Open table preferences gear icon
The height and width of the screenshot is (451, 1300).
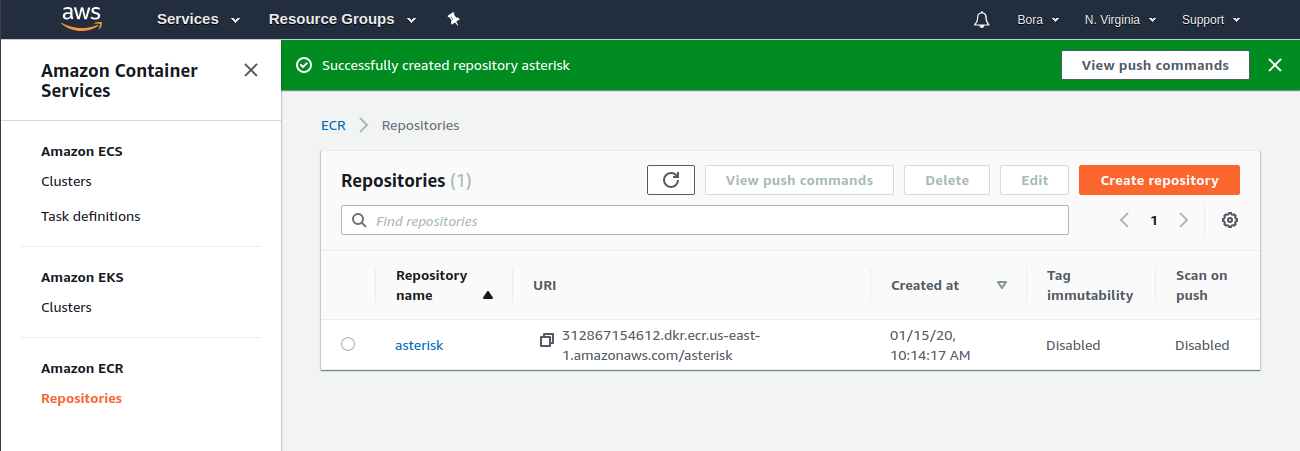tap(1230, 220)
